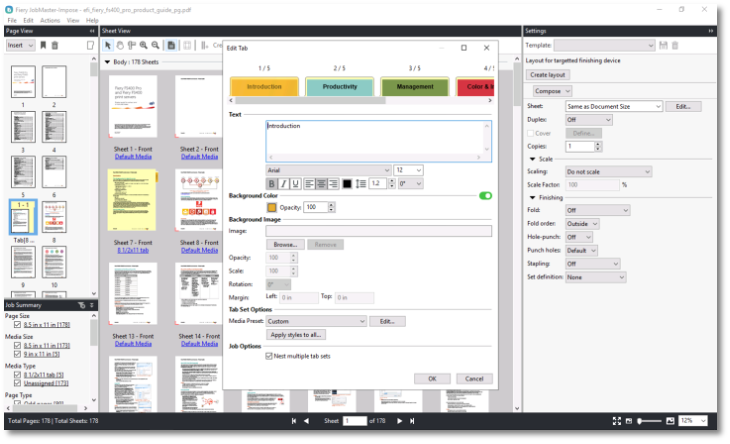This screenshot has width=730, height=444.
Task: Enable the Cover checkbox
Action: [x=531, y=133]
